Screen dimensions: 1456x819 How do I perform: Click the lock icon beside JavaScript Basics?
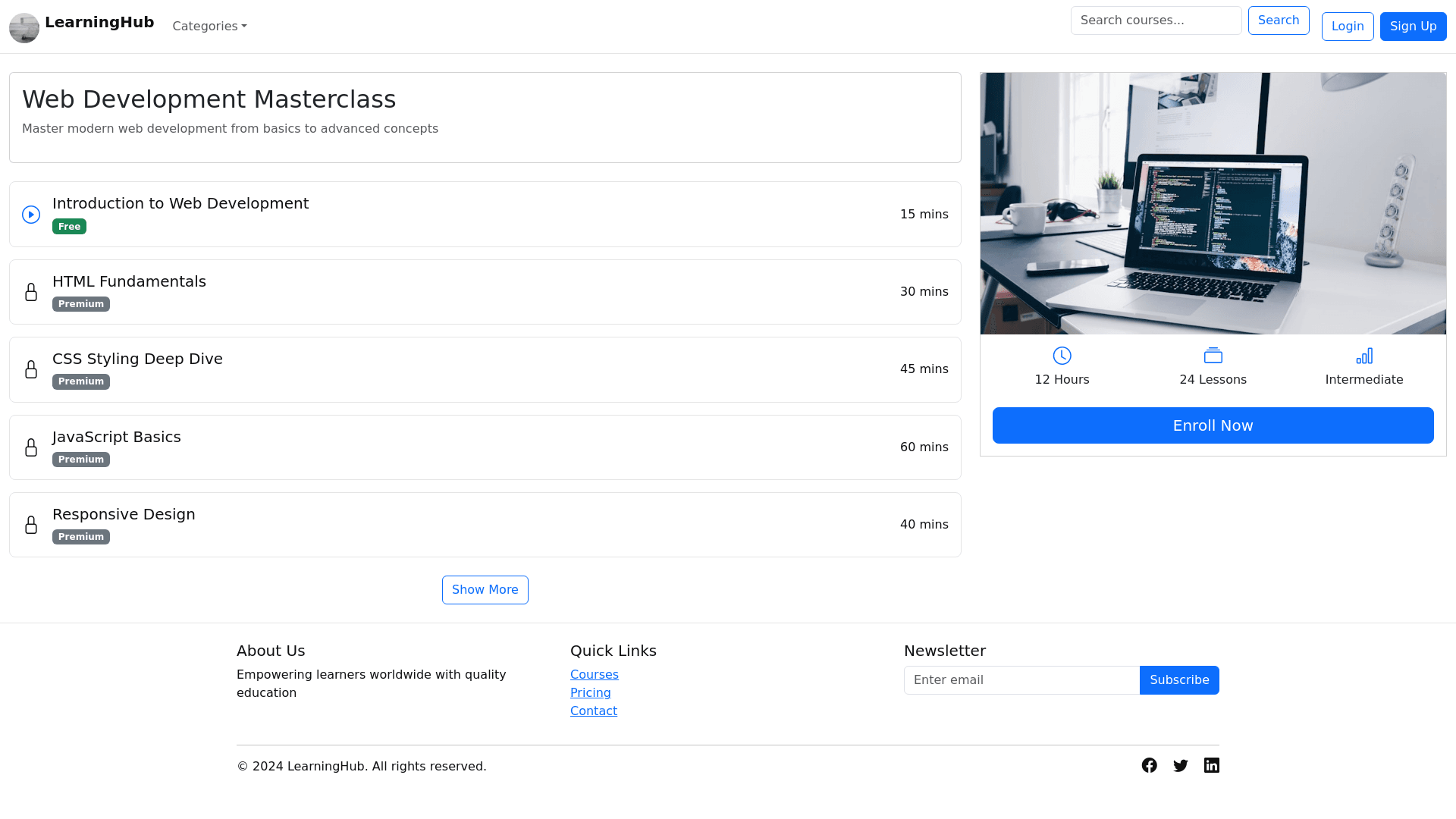[31, 447]
